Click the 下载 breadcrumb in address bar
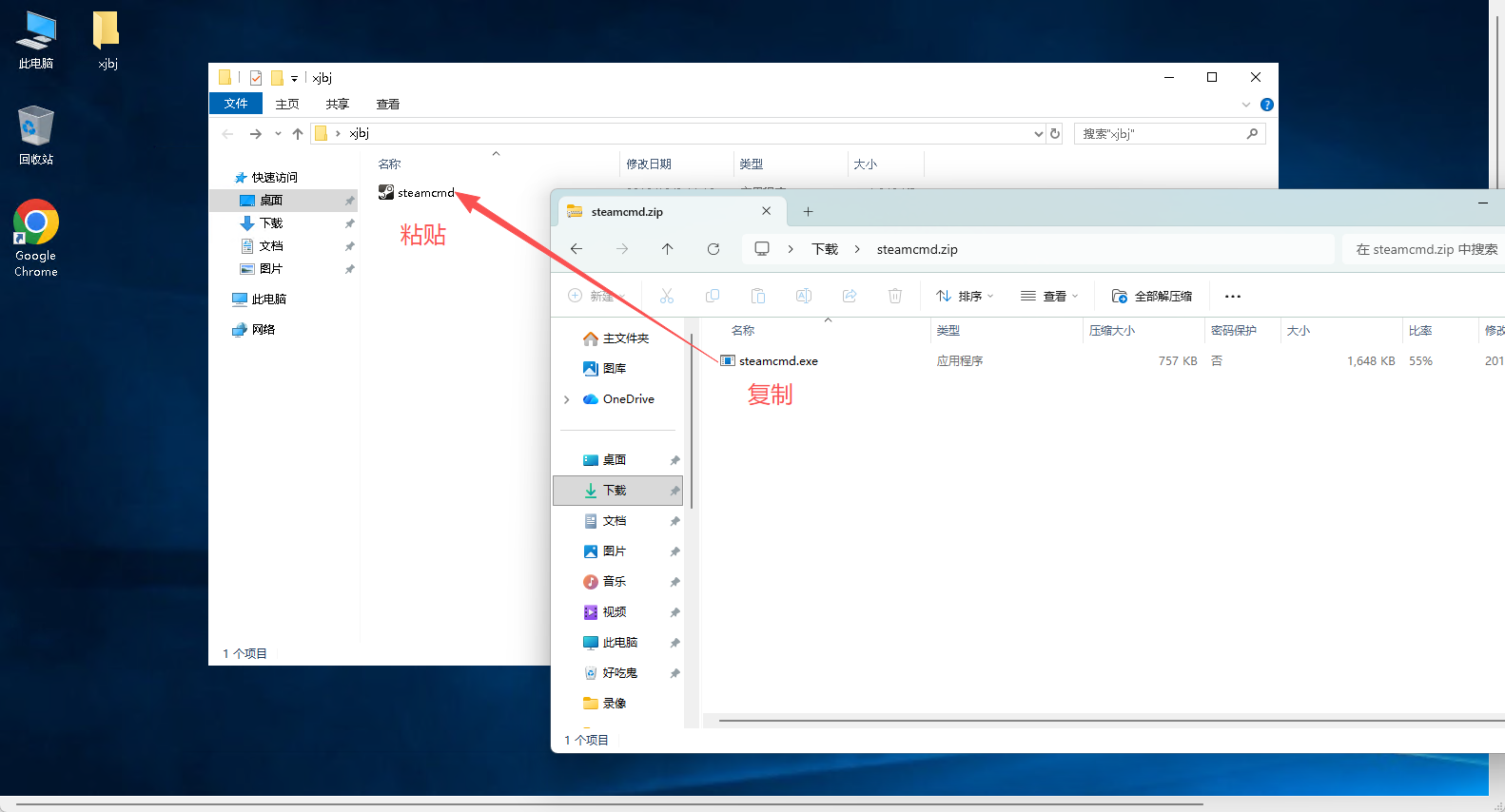 [824, 249]
